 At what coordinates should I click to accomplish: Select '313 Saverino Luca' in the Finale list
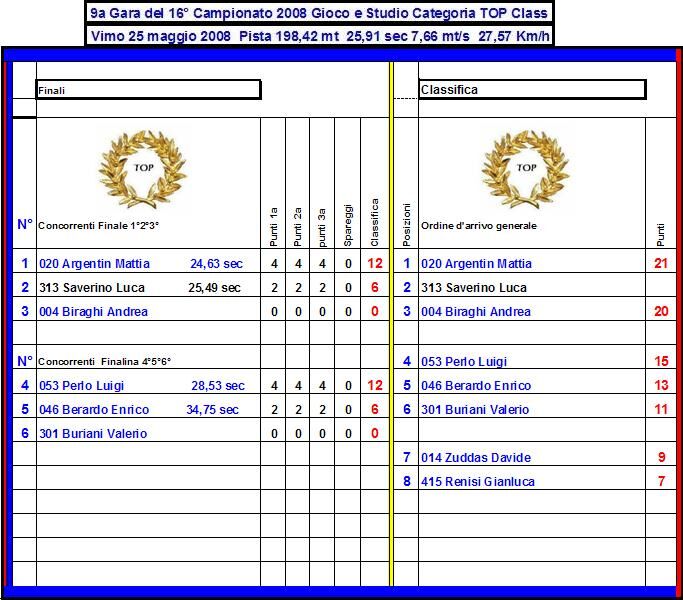pyautogui.click(x=92, y=288)
